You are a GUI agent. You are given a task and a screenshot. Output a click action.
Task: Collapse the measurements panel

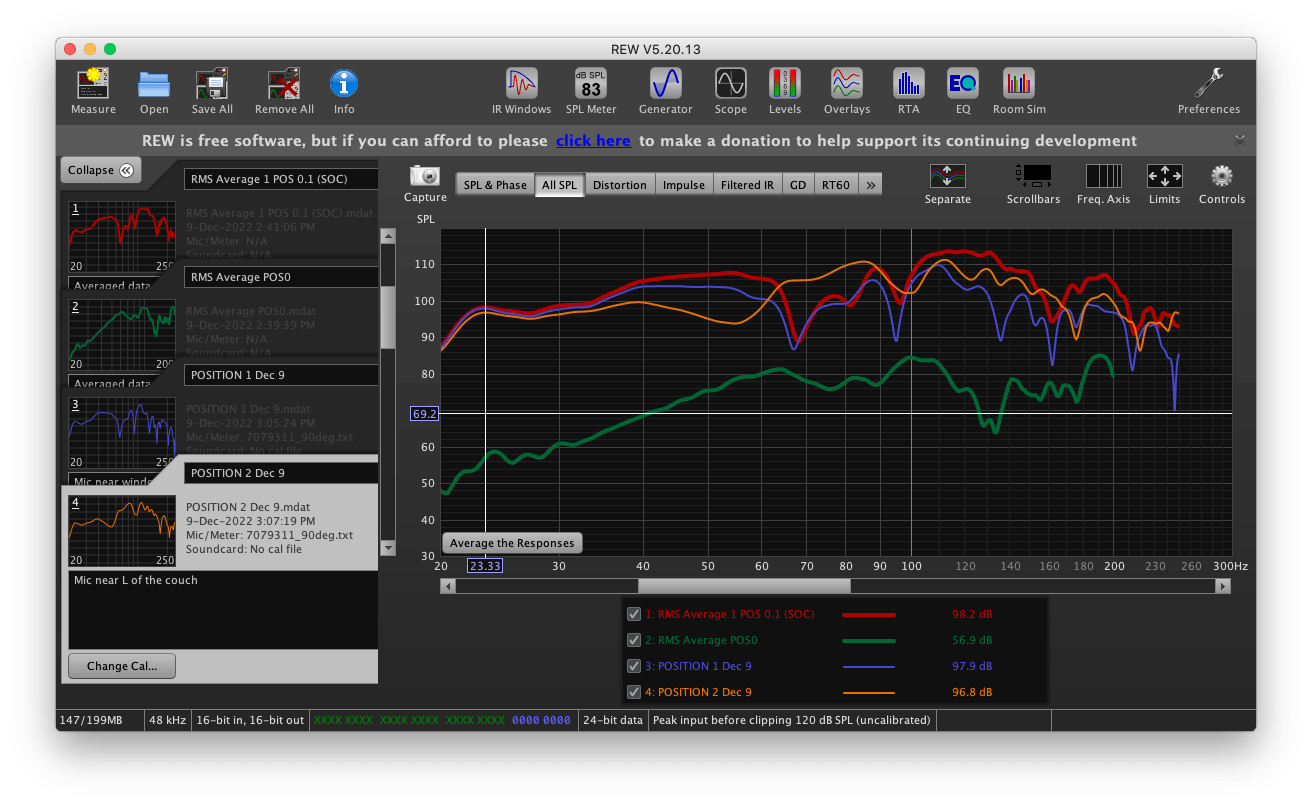[x=101, y=170]
